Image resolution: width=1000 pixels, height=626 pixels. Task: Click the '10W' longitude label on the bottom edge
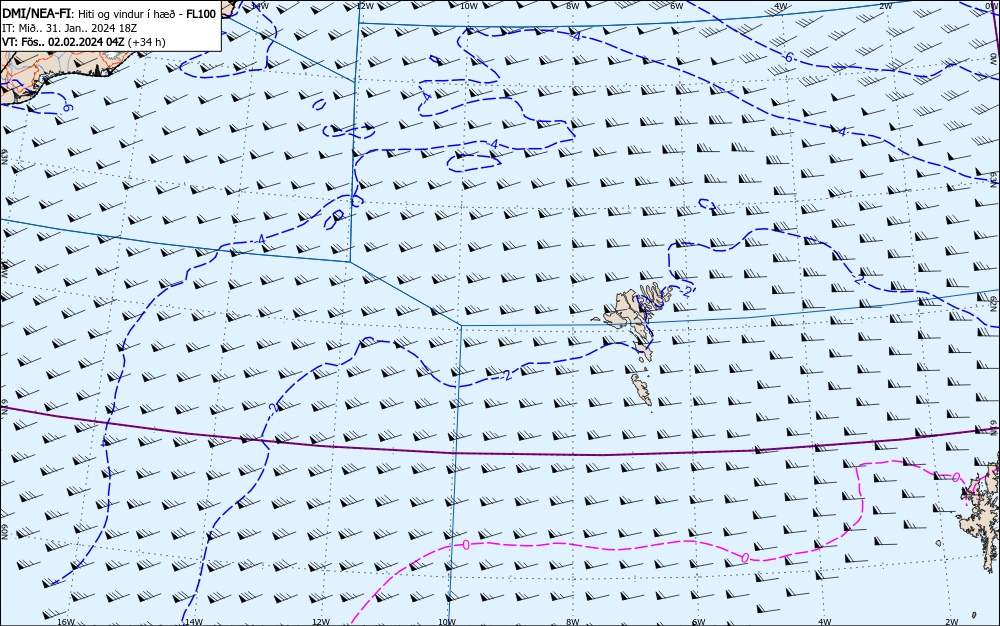(447, 622)
